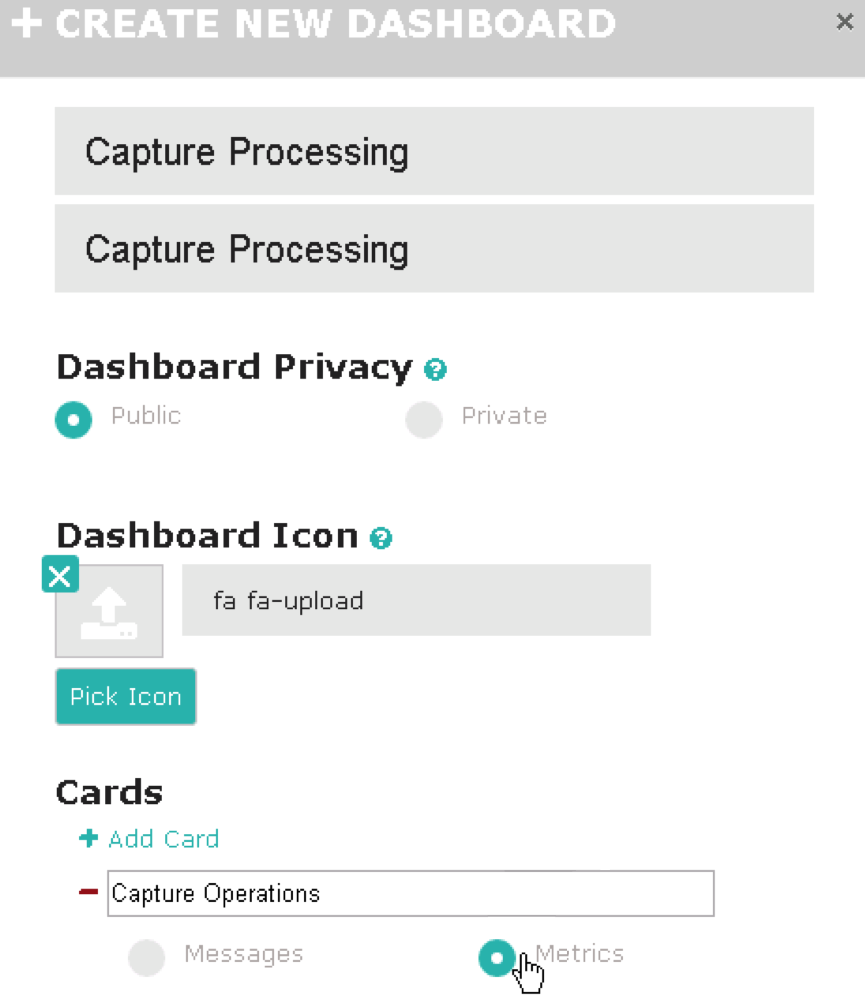Screen dimensions: 865x1001
Task: Click the plus icon in dialog header
Action: [27, 24]
